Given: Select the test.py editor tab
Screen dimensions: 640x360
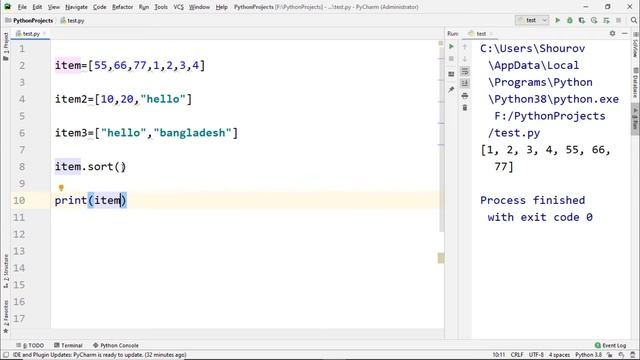Looking at the screenshot, I should (30, 33).
